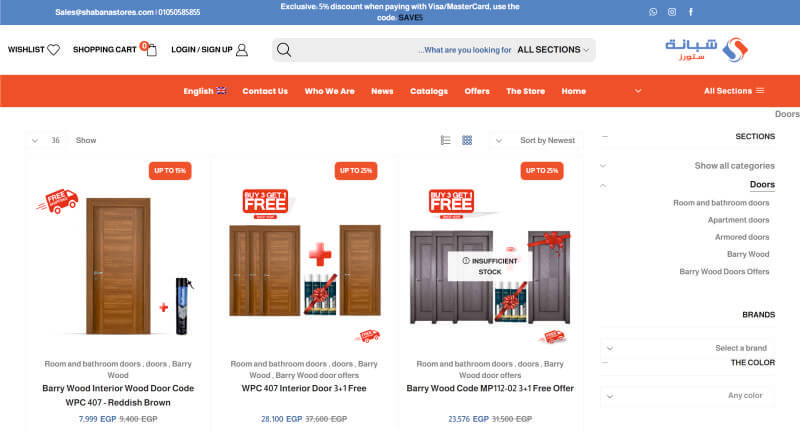Open the Sort by Newest dropdown

(536, 140)
